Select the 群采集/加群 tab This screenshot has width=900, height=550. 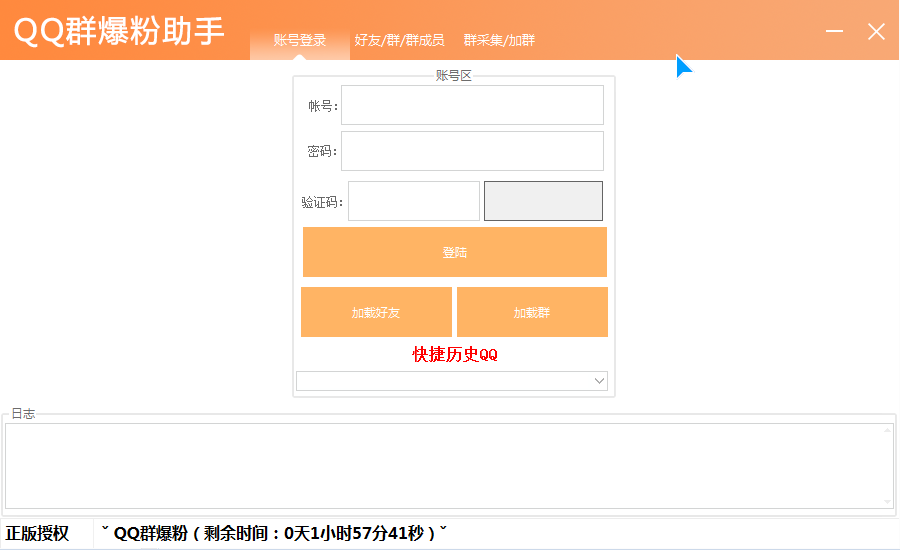[x=499, y=41]
